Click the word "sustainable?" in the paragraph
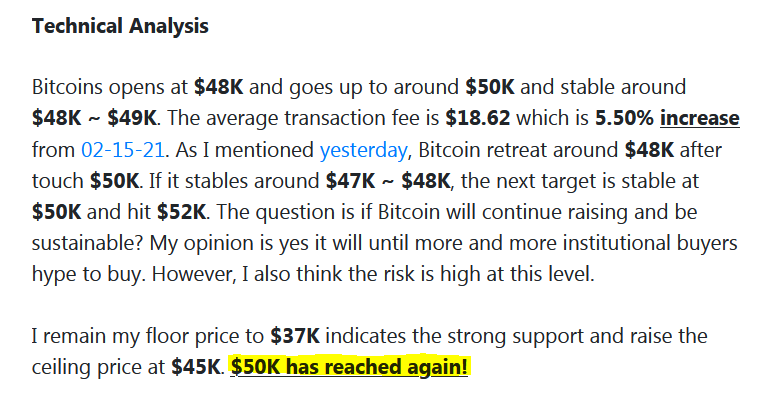Screen dimensions: 762x398 [87, 243]
